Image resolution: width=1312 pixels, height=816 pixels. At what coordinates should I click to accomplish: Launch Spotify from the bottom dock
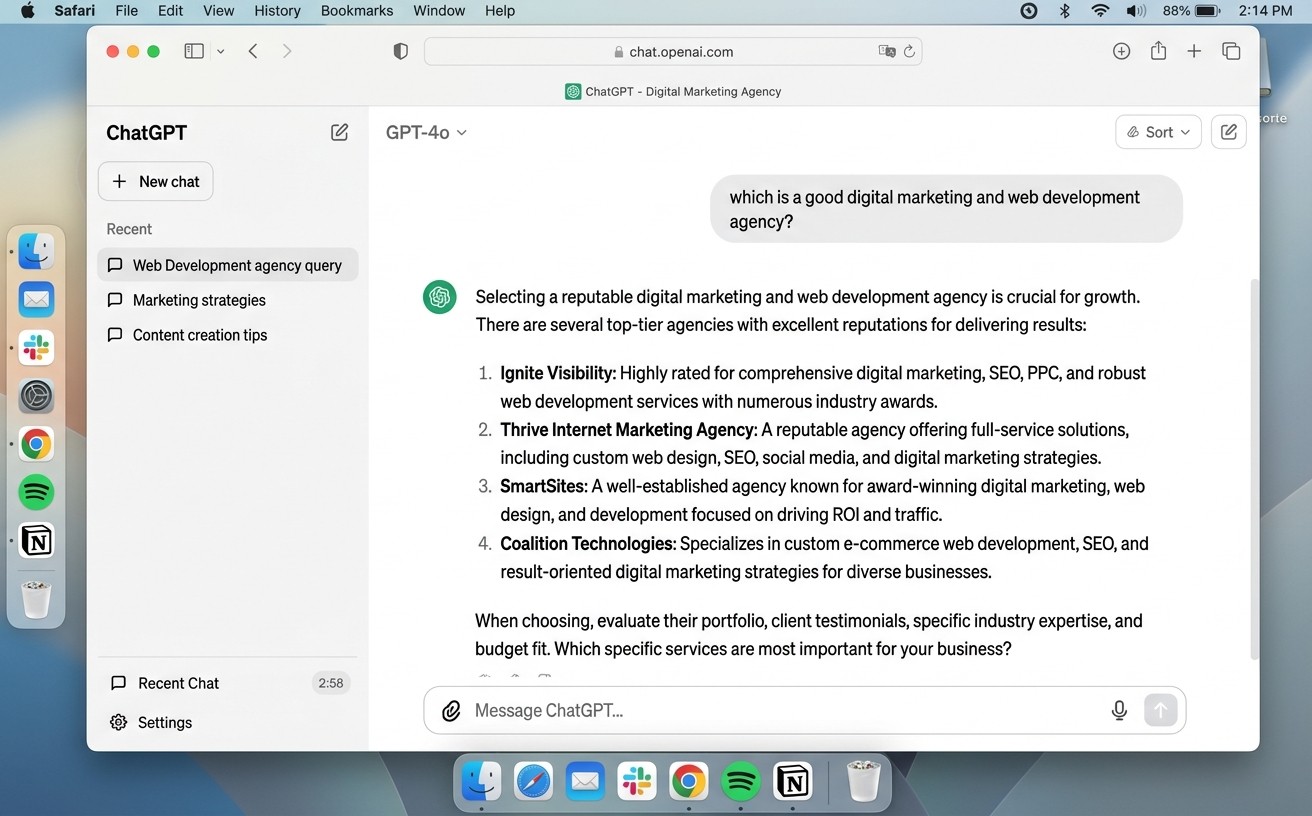(x=741, y=782)
